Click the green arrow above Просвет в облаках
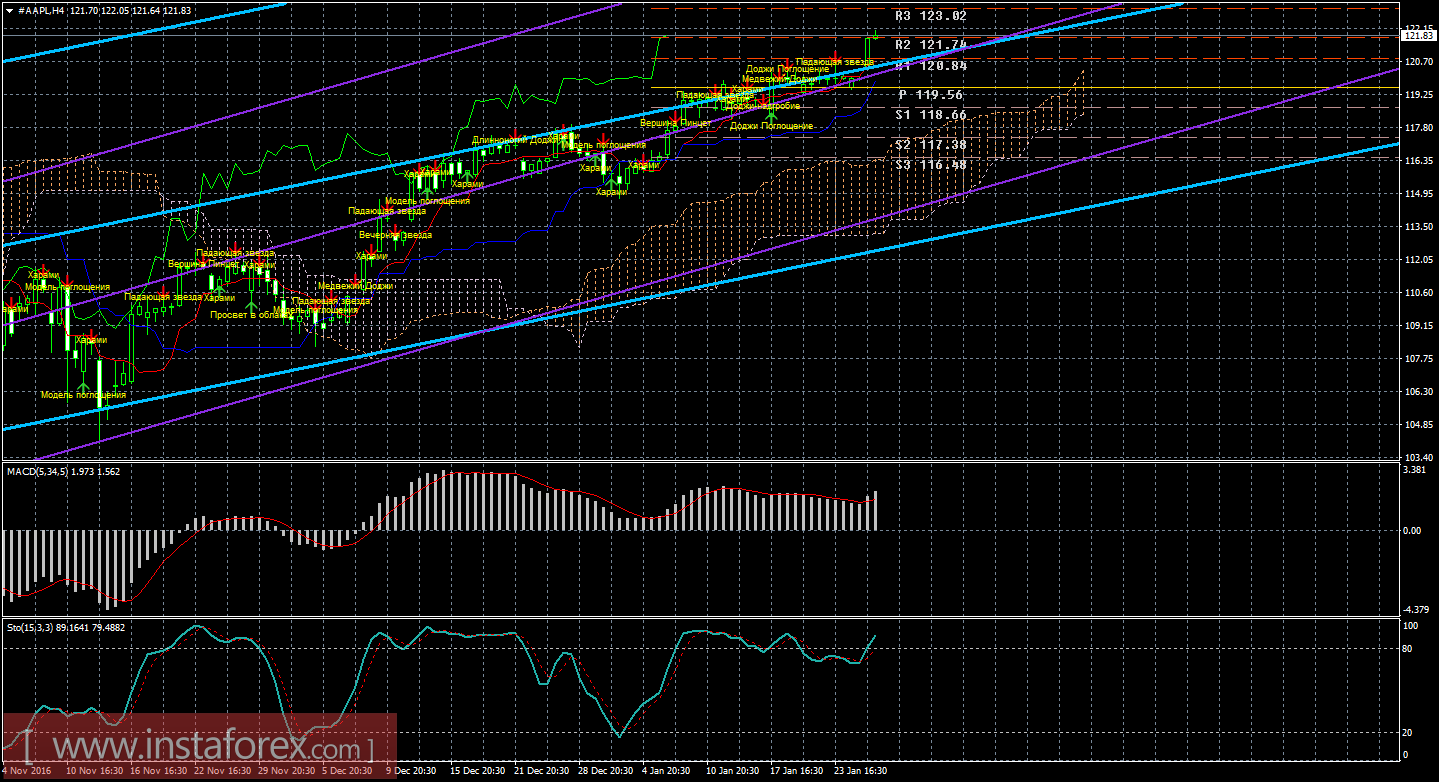This screenshot has width=1439, height=782. tap(251, 305)
